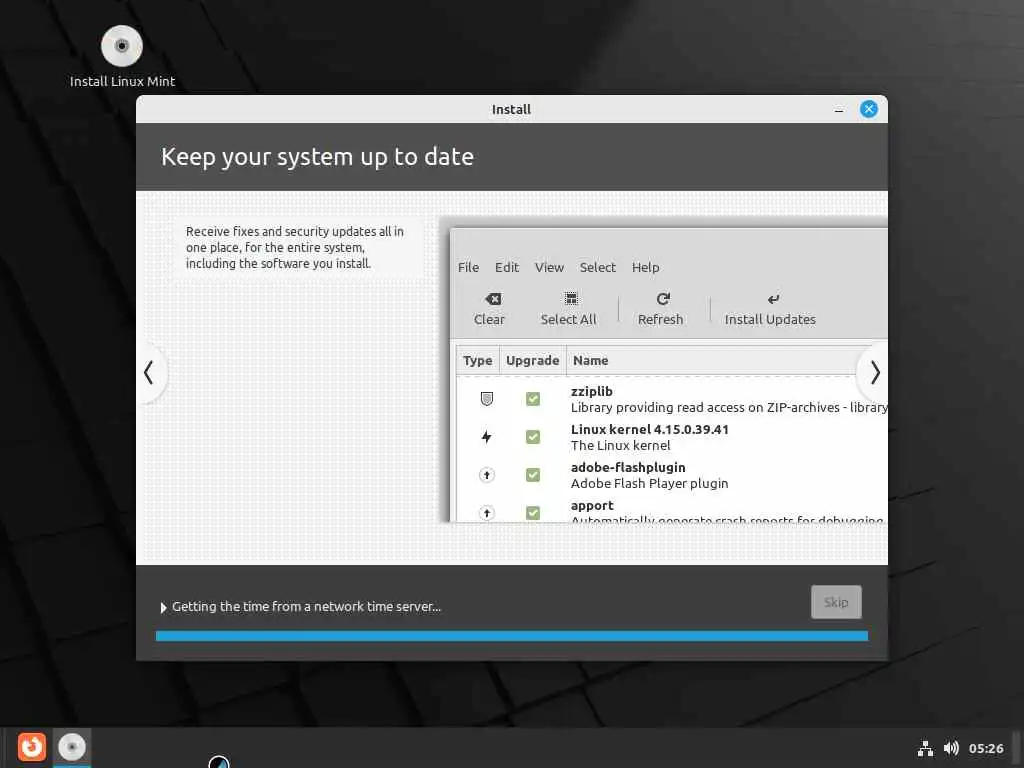This screenshot has height=768, width=1024.
Task: Toggle the zziplib upgrade checkbox
Action: click(533, 398)
